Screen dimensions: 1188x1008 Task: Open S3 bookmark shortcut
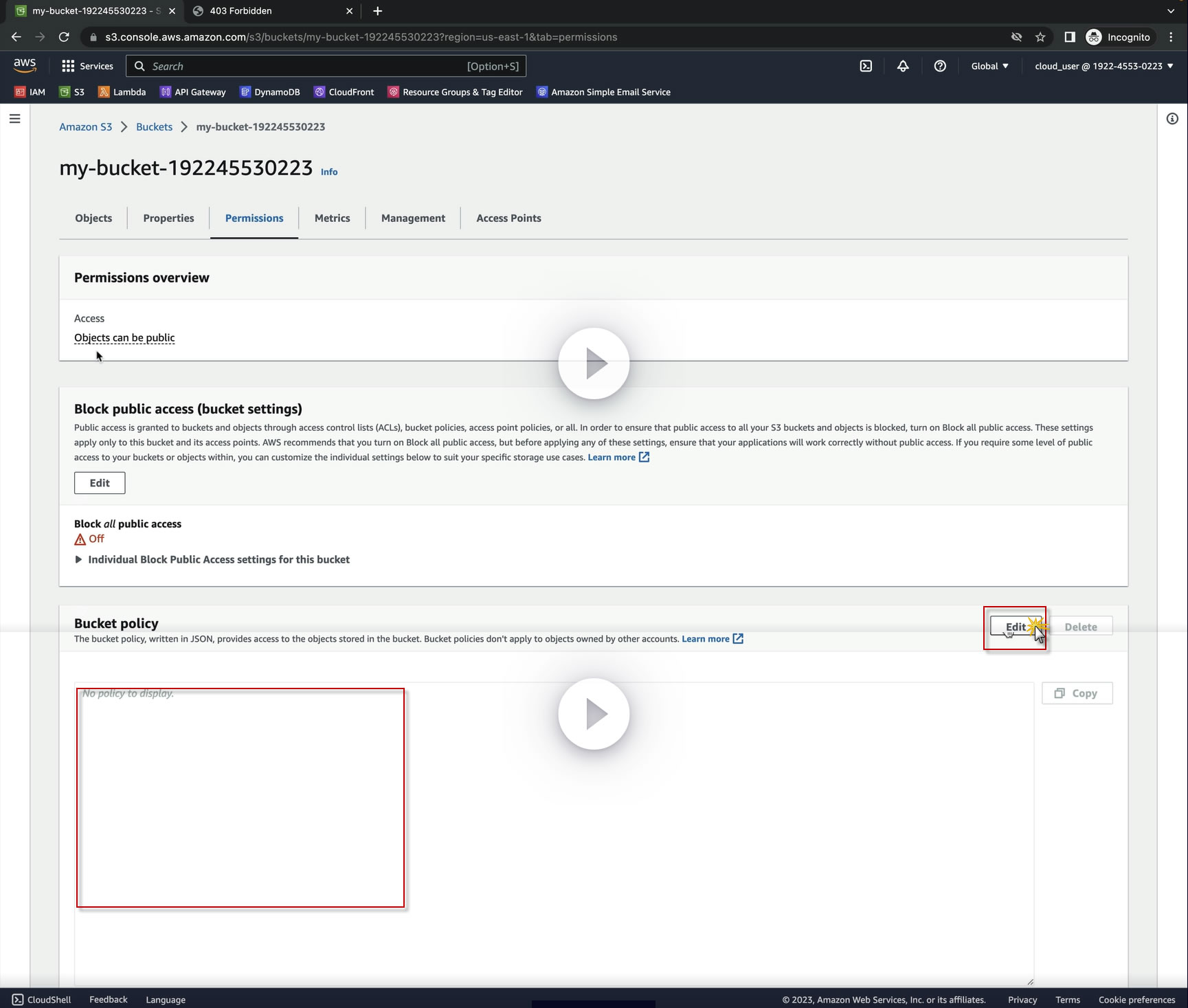71,92
